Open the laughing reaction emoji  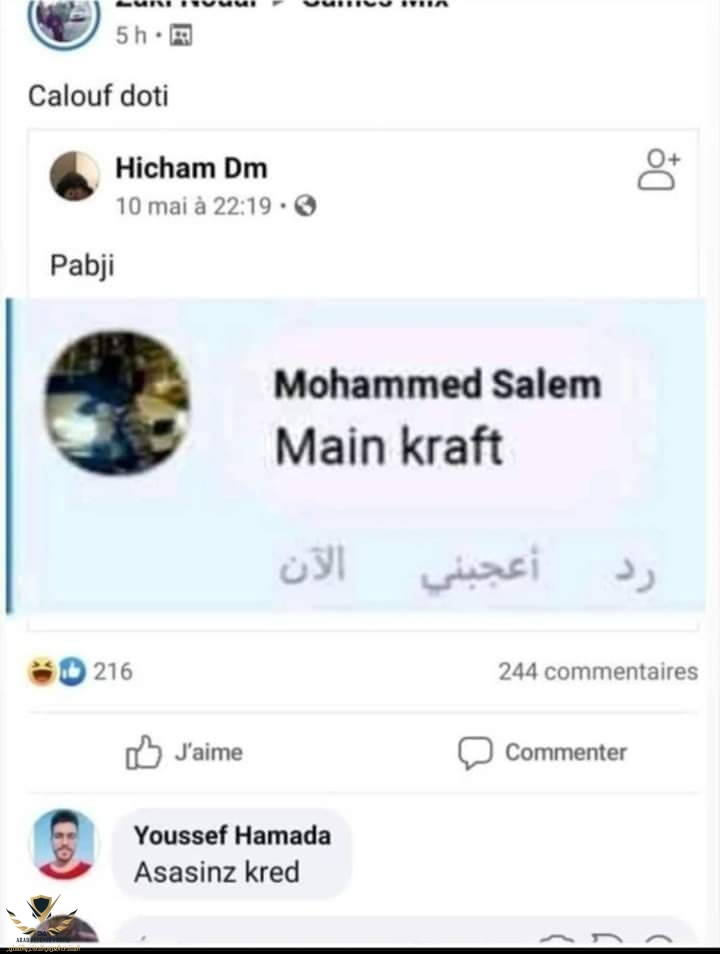click(42, 672)
